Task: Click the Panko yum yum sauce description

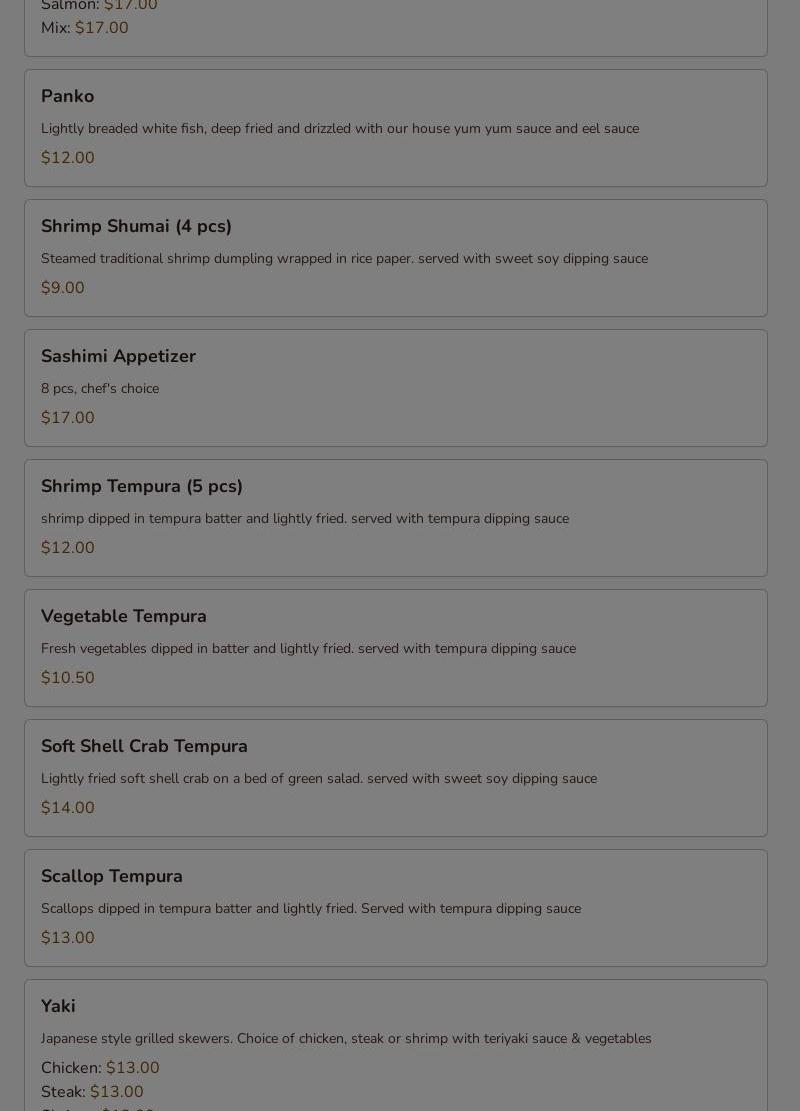Action: tap(340, 128)
